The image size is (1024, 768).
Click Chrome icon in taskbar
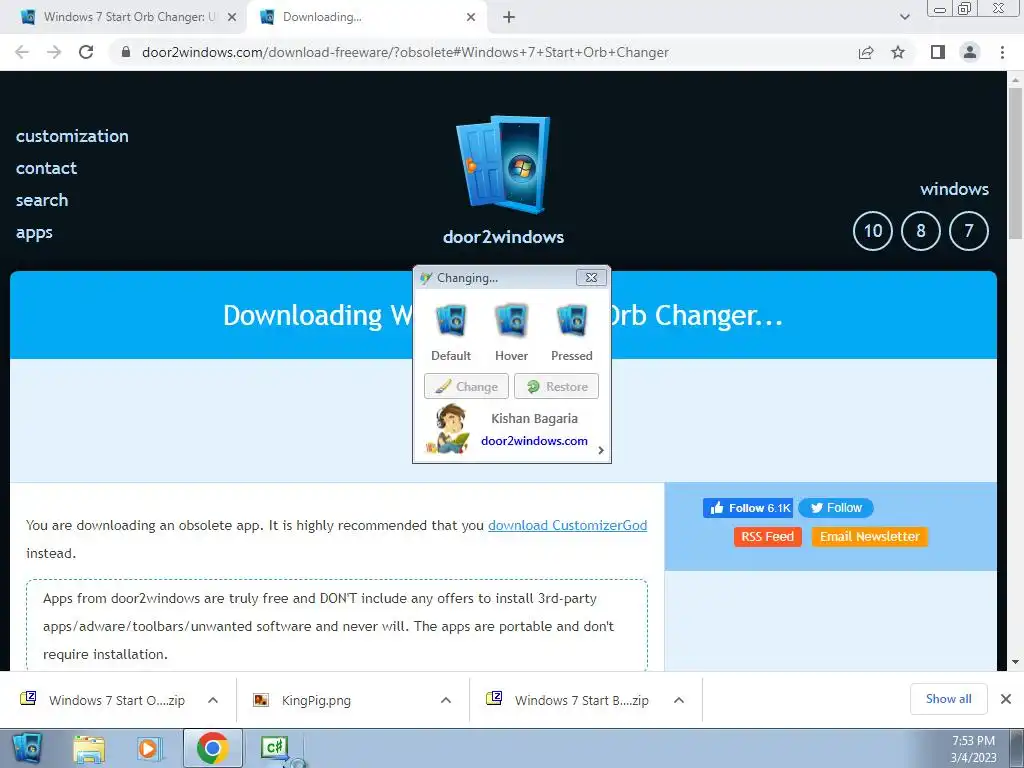coord(212,748)
